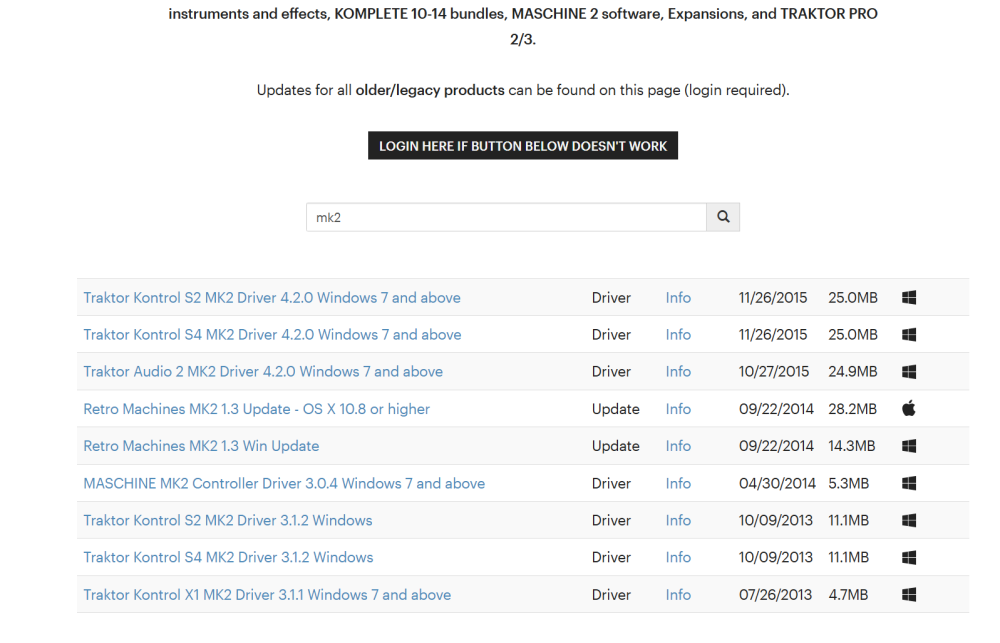Click the 4.7MB file size value
1000x643 pixels.
pos(848,595)
